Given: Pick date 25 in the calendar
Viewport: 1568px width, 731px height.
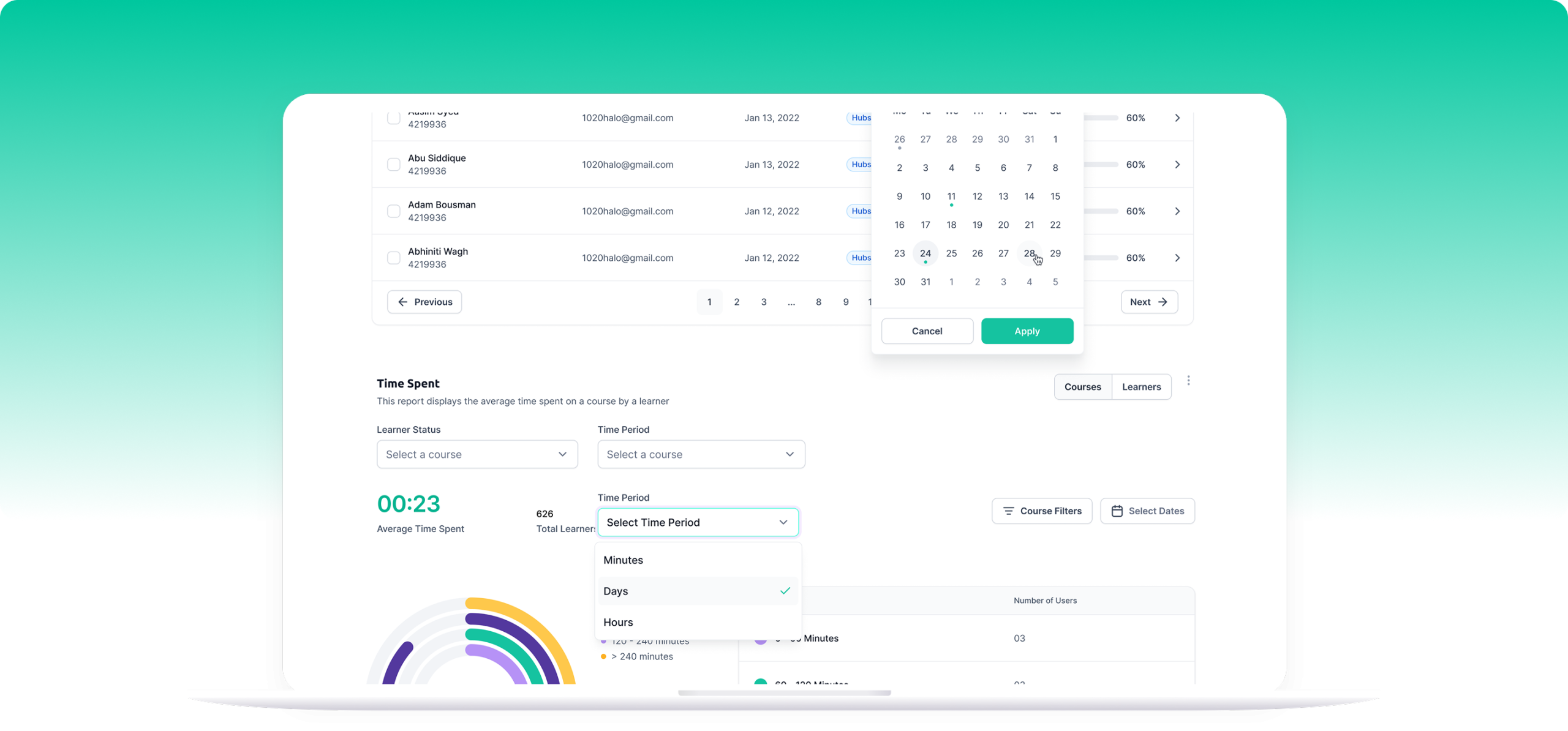Looking at the screenshot, I should (951, 253).
